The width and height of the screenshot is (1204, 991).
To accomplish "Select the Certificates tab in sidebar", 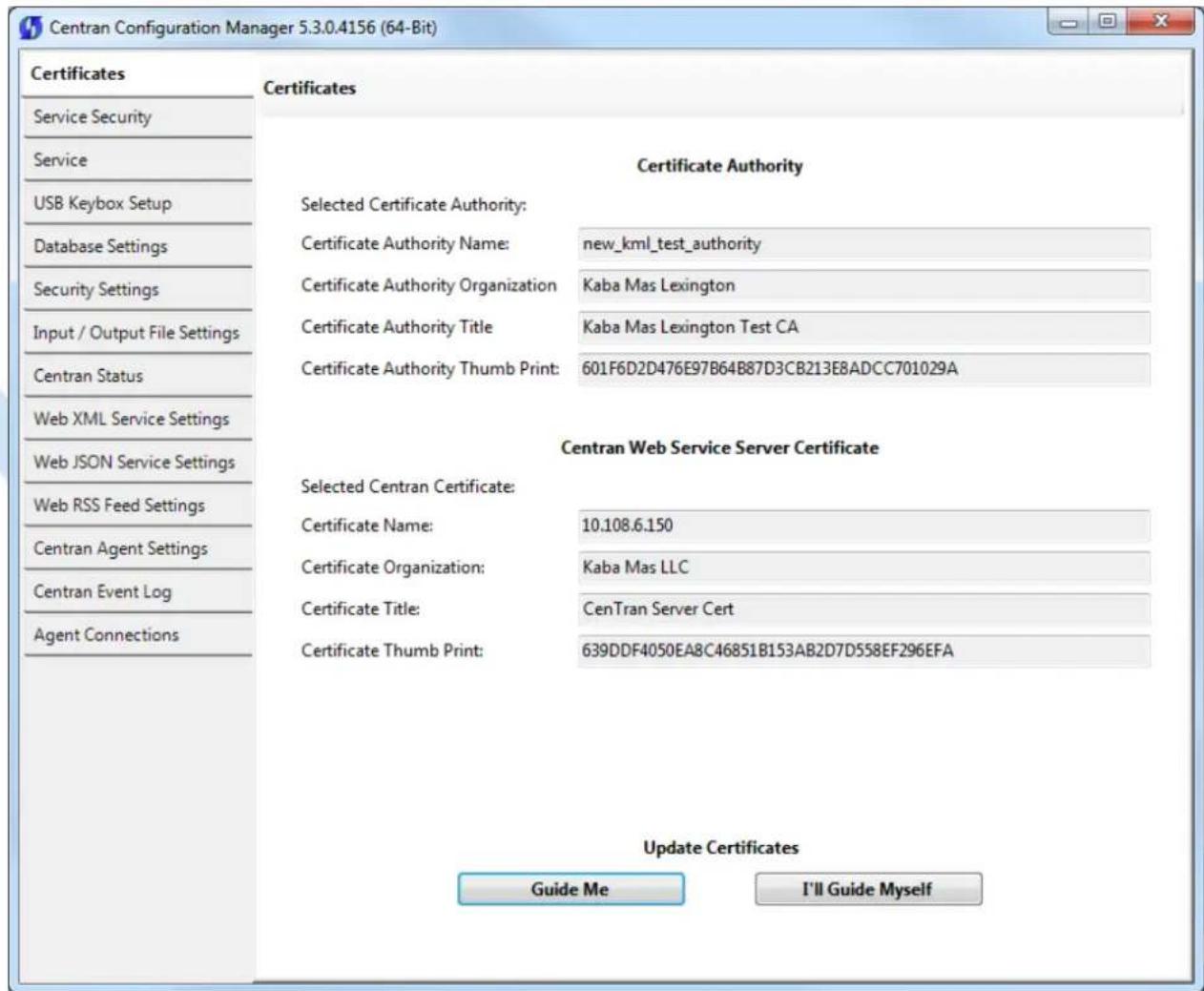I will 138,73.
